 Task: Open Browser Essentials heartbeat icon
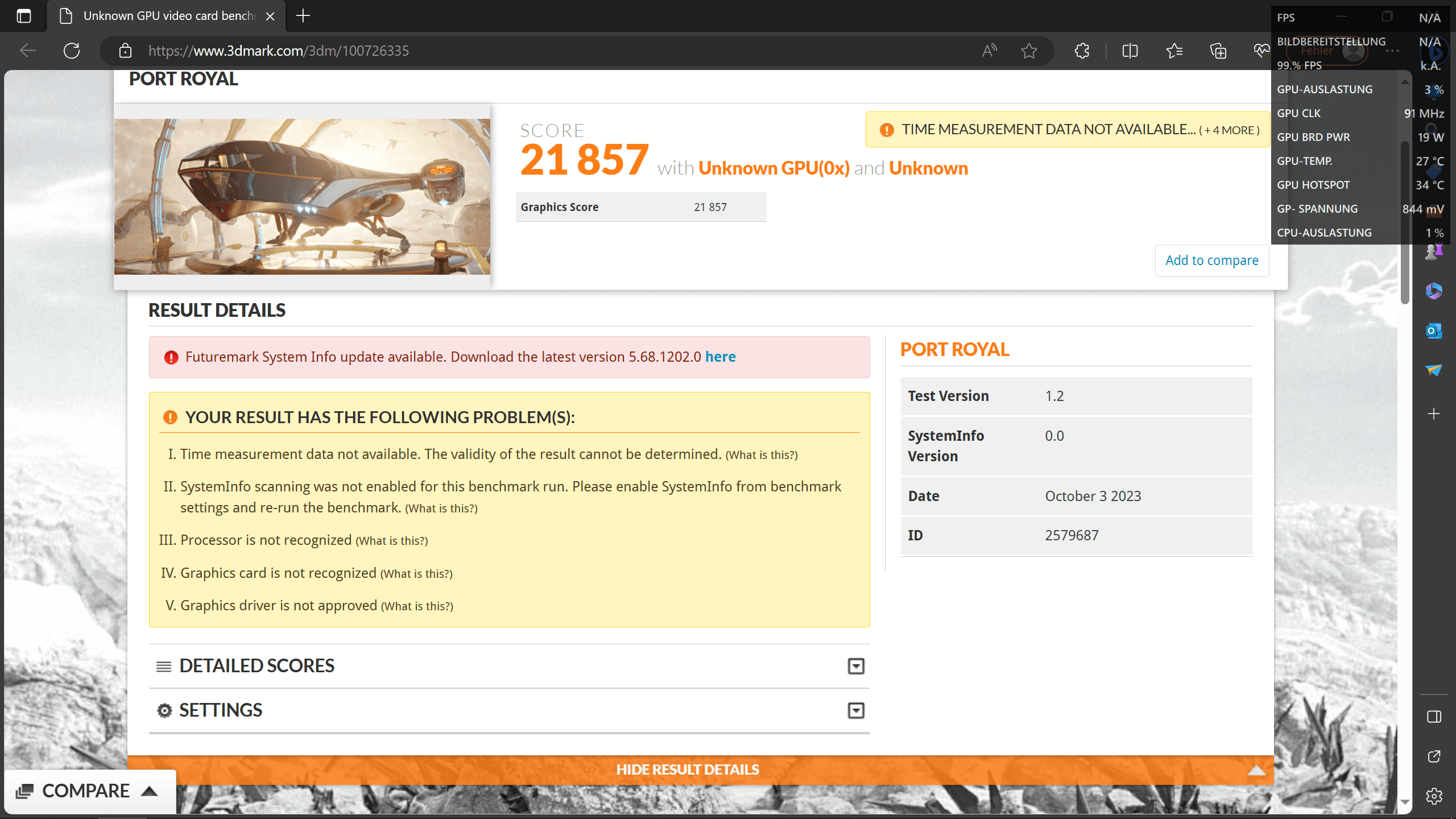tap(1261, 51)
